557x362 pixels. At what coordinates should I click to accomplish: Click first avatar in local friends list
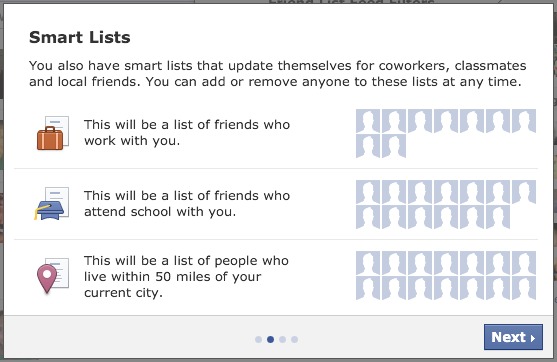point(368,263)
